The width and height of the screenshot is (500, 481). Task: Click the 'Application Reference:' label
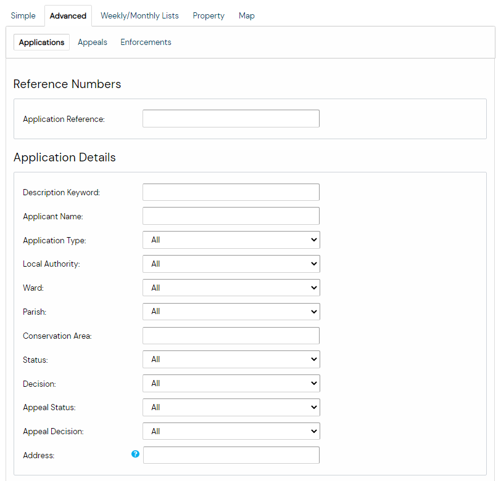pos(64,119)
